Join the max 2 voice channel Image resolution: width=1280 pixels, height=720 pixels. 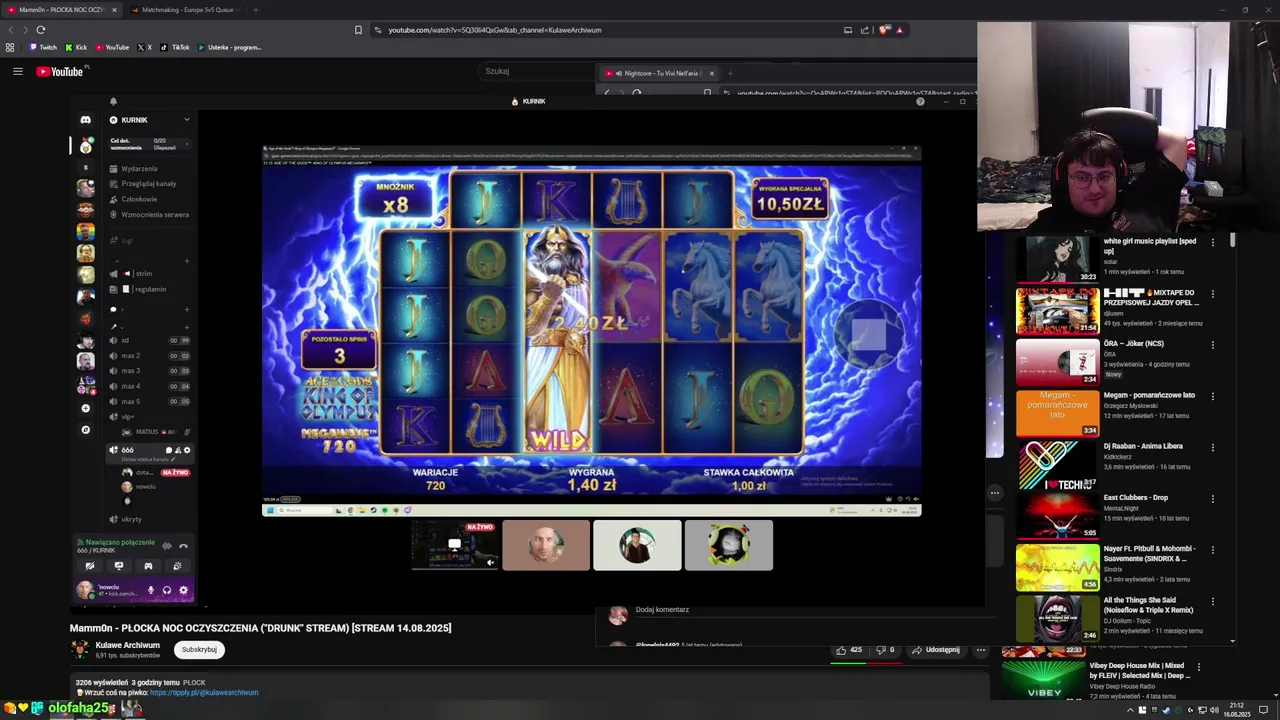(149, 355)
